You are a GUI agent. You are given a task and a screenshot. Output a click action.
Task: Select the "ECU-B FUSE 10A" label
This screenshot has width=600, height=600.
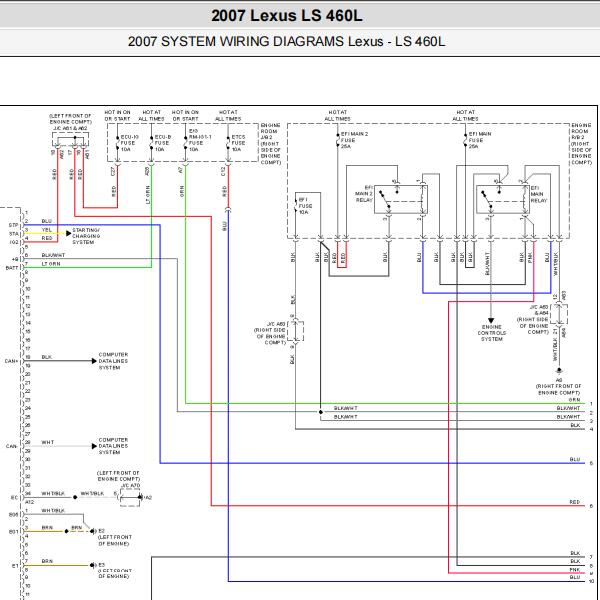[163, 143]
